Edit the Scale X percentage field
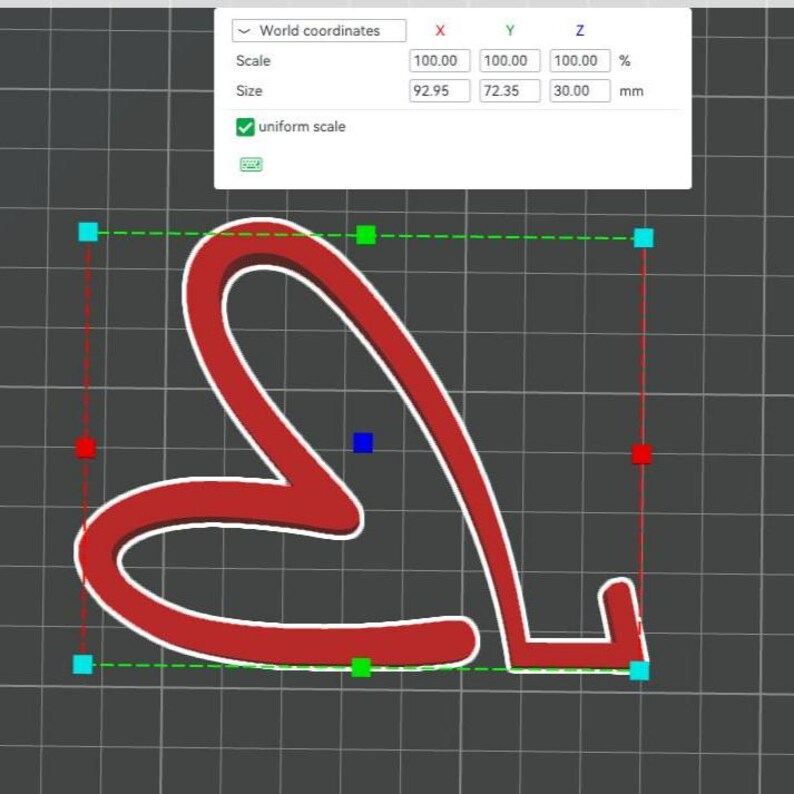Screen dimensions: 794x794 tap(440, 61)
